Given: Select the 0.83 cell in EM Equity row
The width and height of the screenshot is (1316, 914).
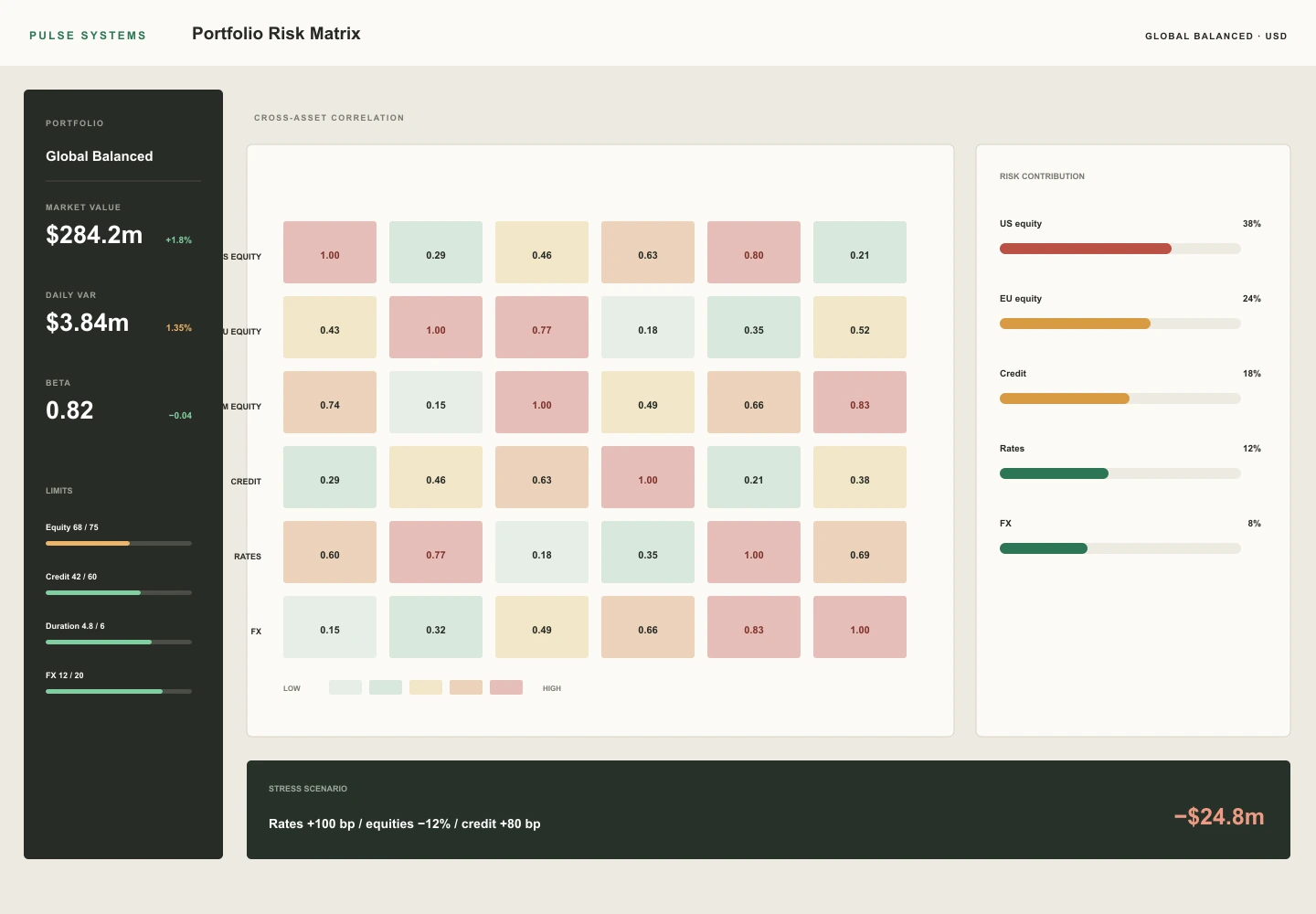Looking at the screenshot, I should tap(860, 402).
